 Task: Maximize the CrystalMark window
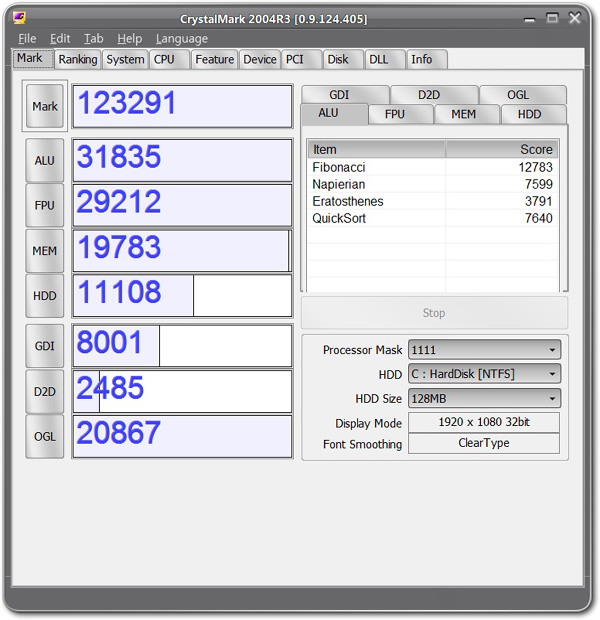point(552,18)
